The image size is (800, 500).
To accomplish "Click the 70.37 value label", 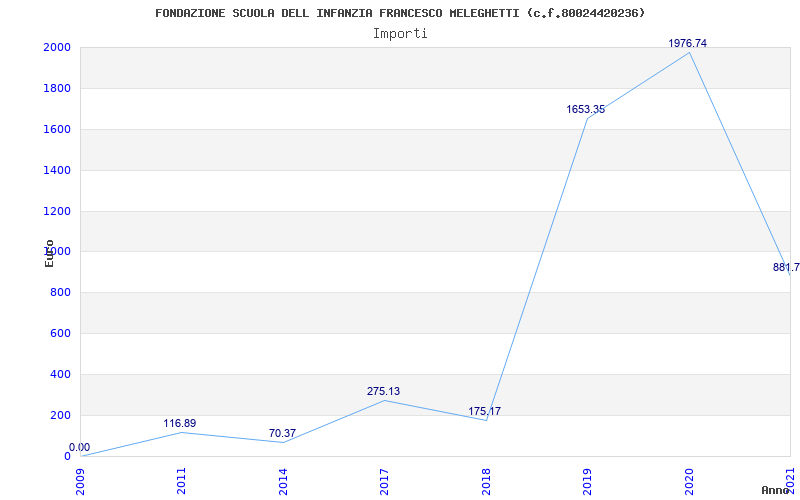I will click(282, 433).
